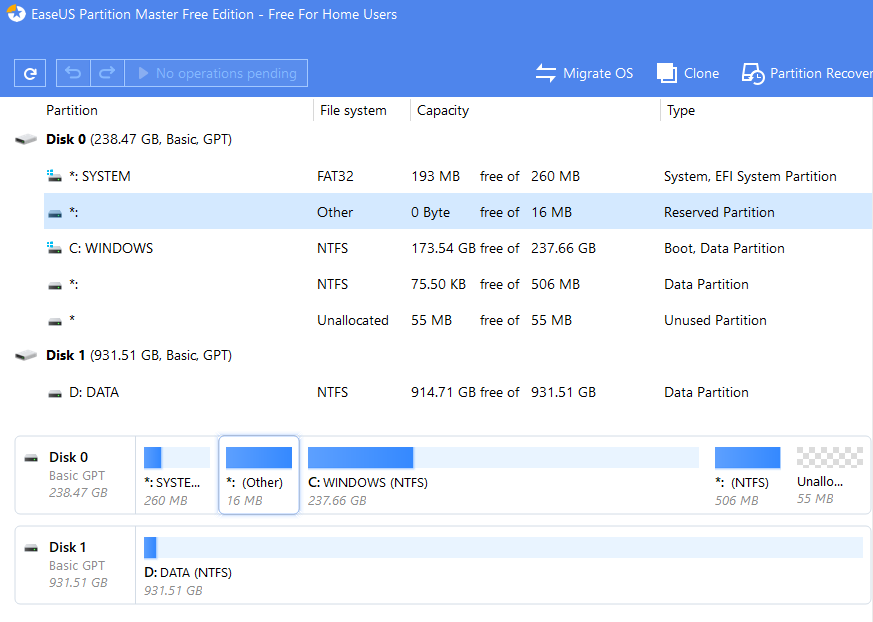Select the SYSTEM FAT32 partition row

pyautogui.click(x=400, y=176)
